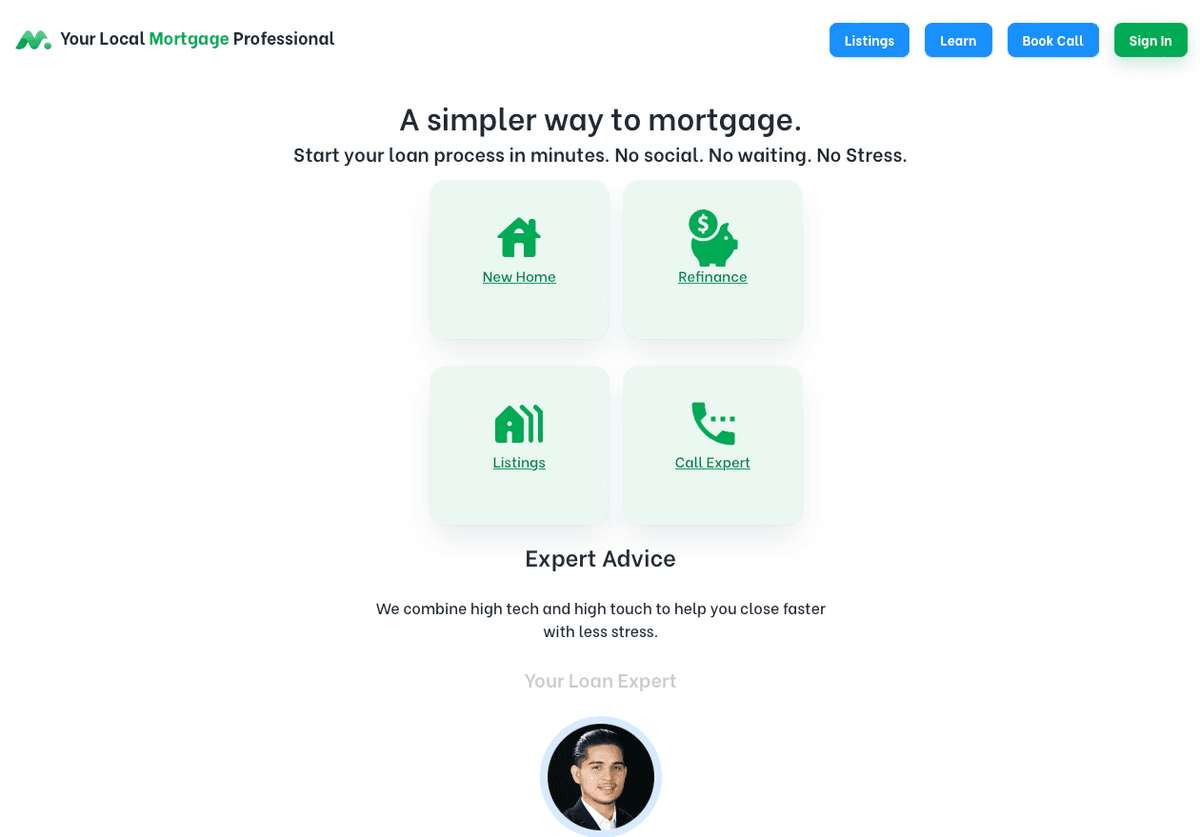Tap the Call Expert phone icon
This screenshot has height=837, width=1200.
pyautogui.click(x=713, y=424)
